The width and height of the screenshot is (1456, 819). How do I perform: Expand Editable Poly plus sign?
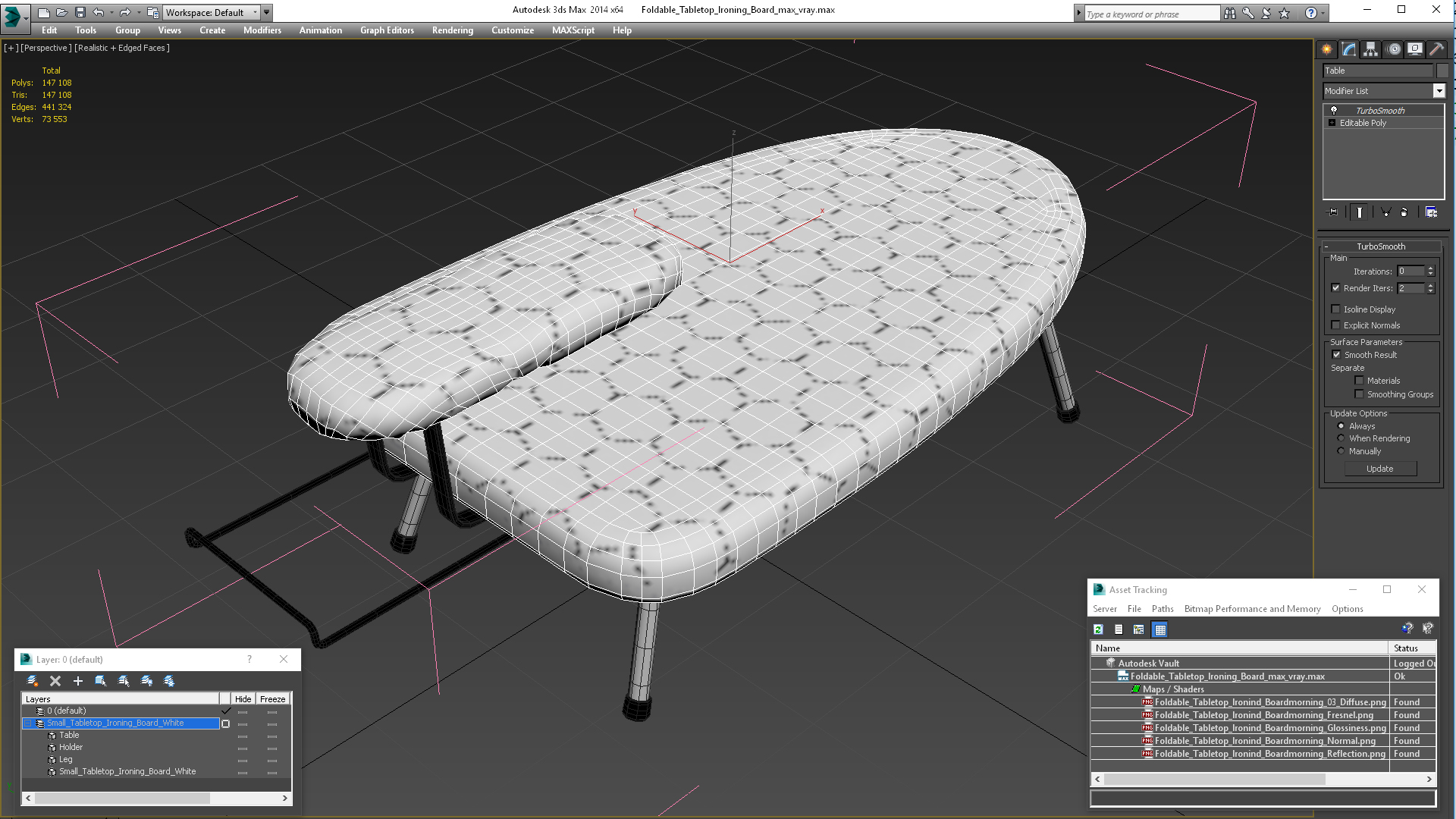tap(1332, 123)
